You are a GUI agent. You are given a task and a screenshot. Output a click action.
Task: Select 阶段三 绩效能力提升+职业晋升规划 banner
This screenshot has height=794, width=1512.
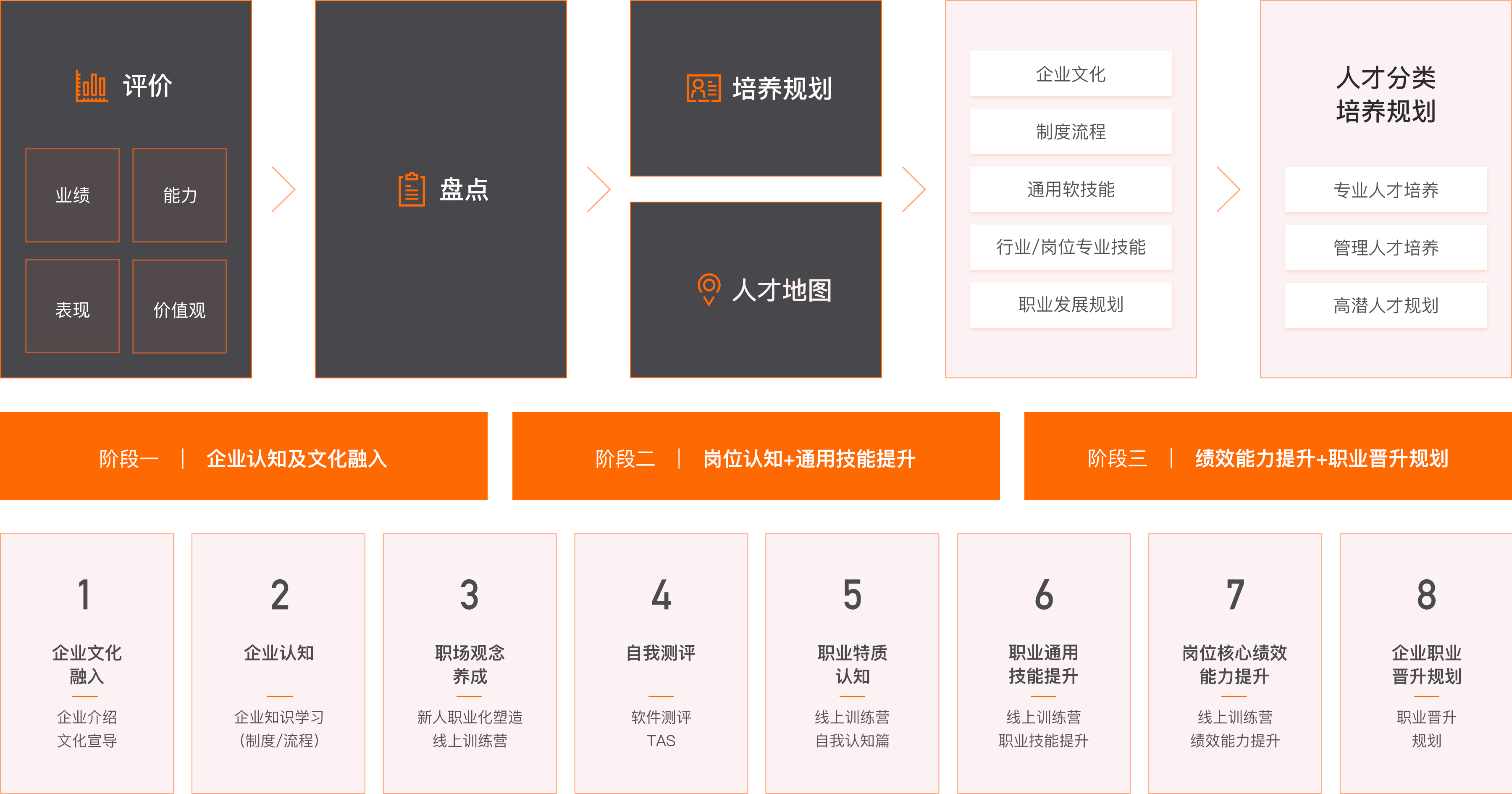1268,456
